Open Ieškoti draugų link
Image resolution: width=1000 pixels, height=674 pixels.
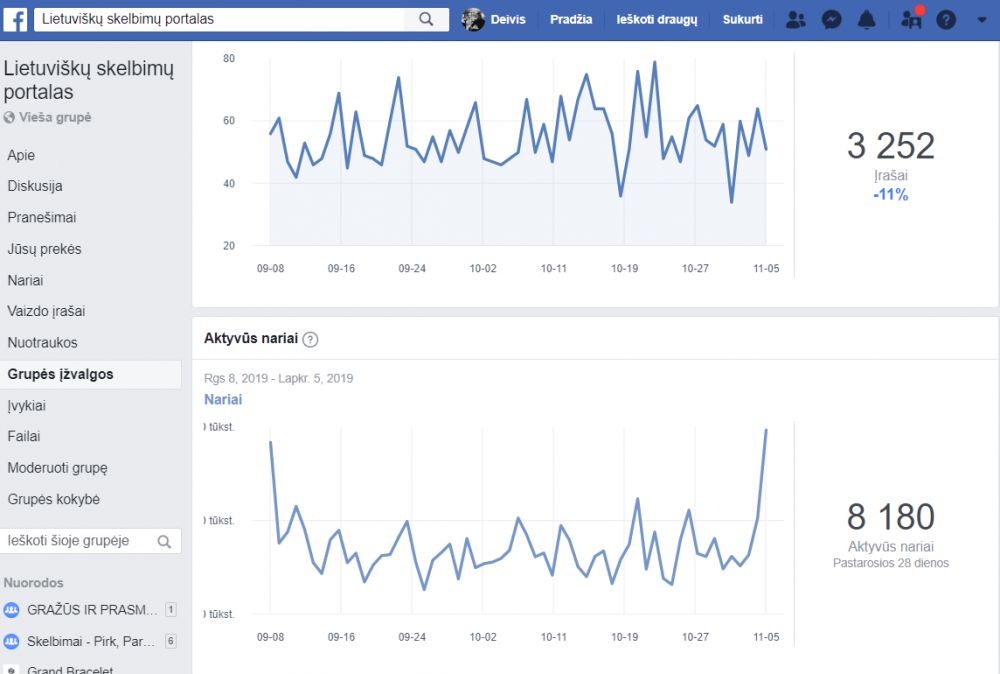point(656,20)
